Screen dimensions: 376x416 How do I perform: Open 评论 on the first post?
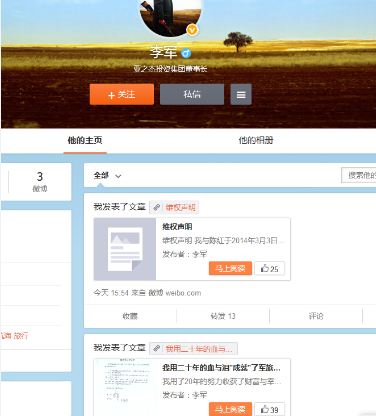pos(316,316)
